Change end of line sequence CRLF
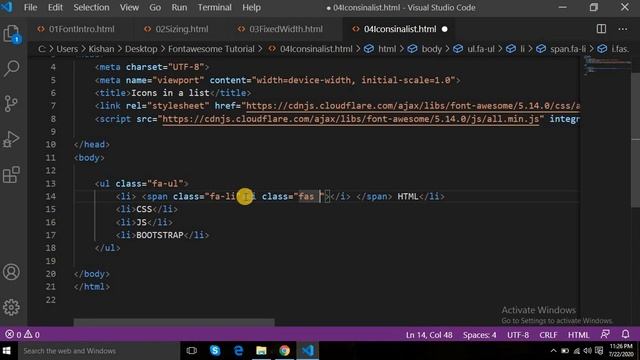Screen dimensions: 640x360 point(548,335)
